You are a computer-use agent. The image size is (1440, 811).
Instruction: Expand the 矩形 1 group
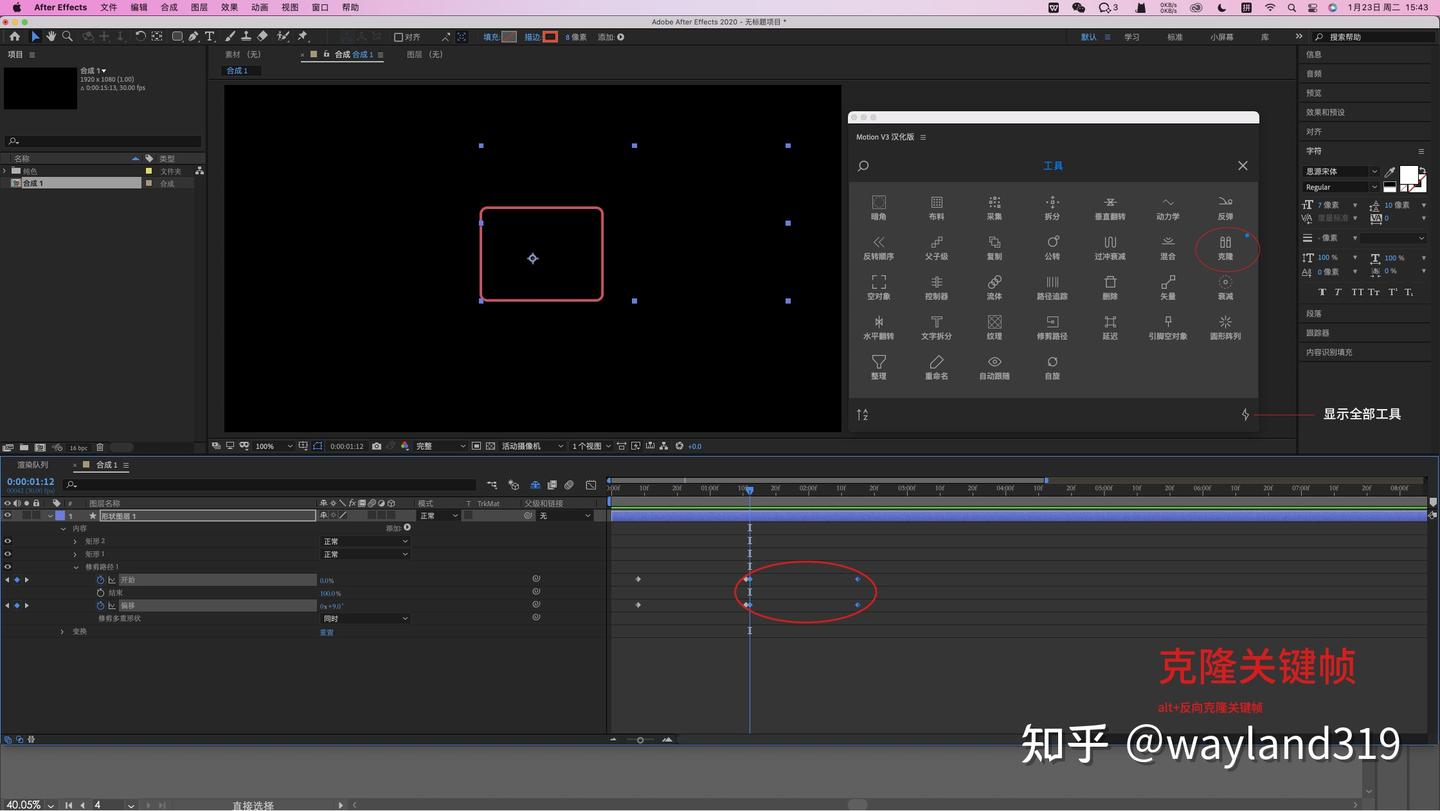click(75, 554)
